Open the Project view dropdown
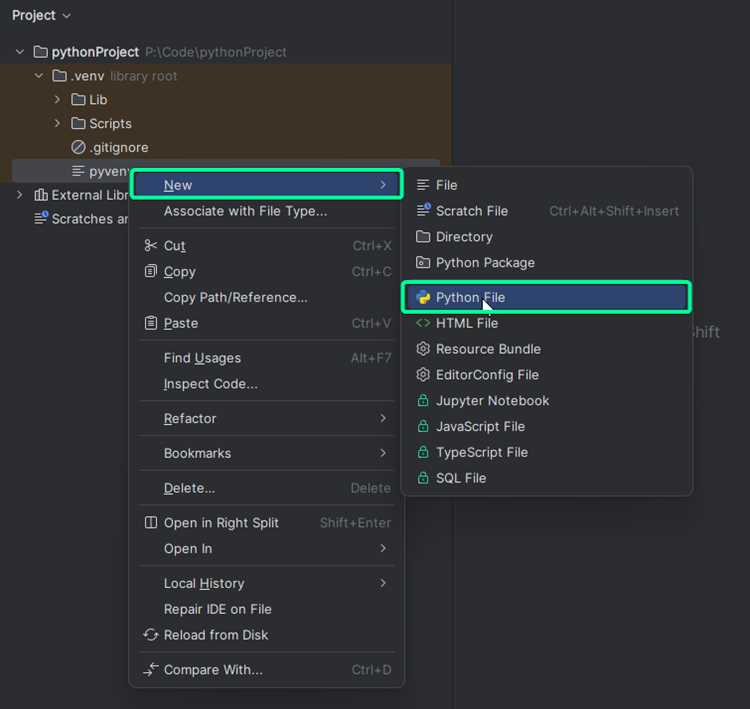 point(41,15)
